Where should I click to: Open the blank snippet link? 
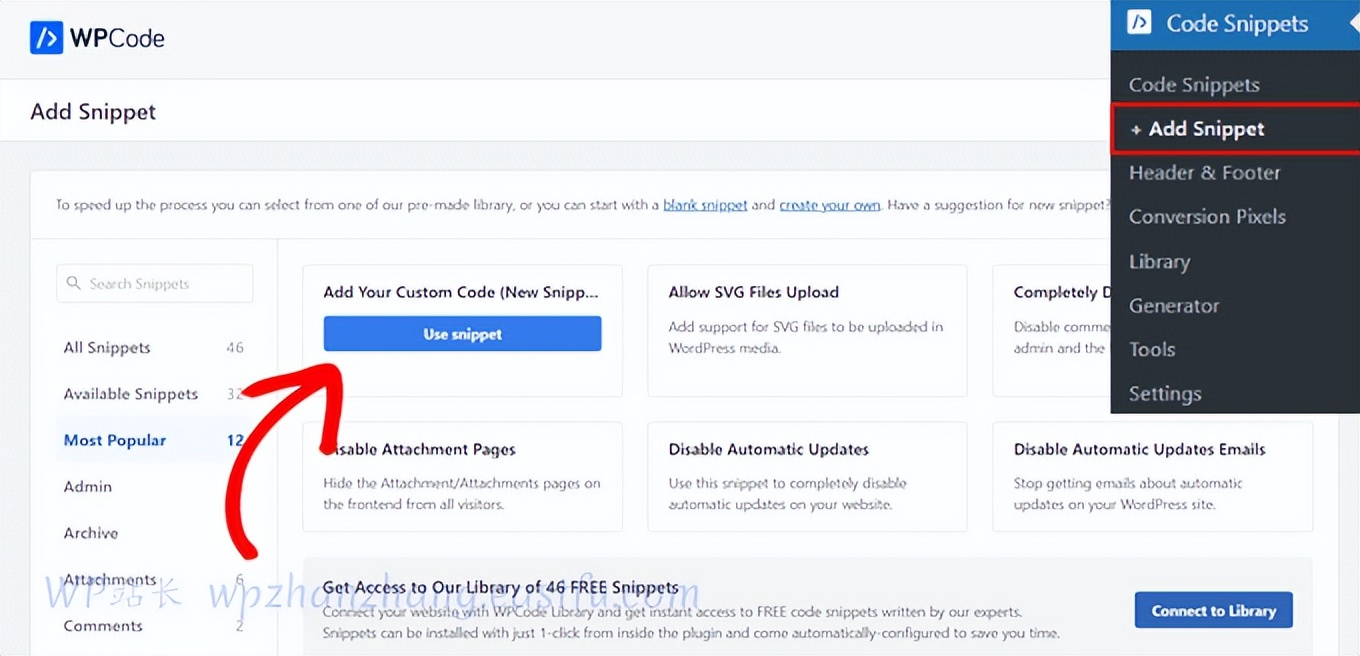[x=705, y=205]
